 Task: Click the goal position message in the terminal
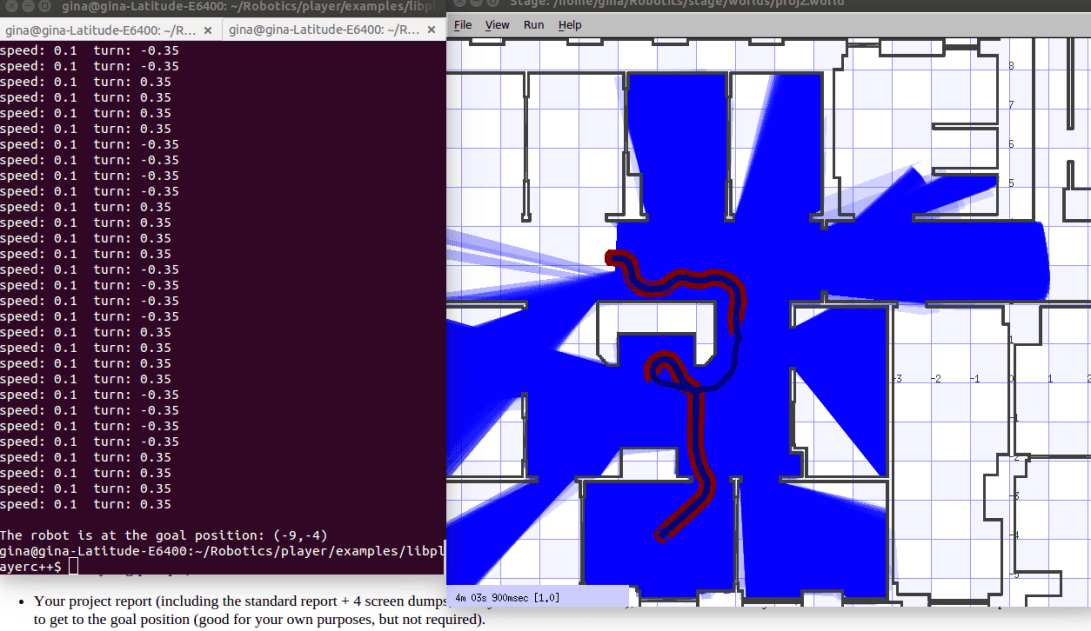164,535
